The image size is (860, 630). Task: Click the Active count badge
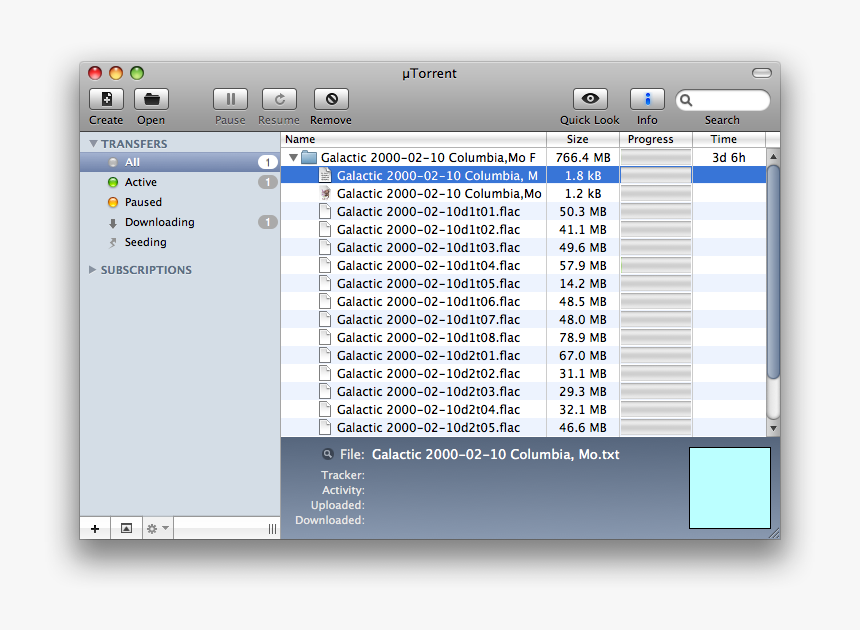pos(268,182)
